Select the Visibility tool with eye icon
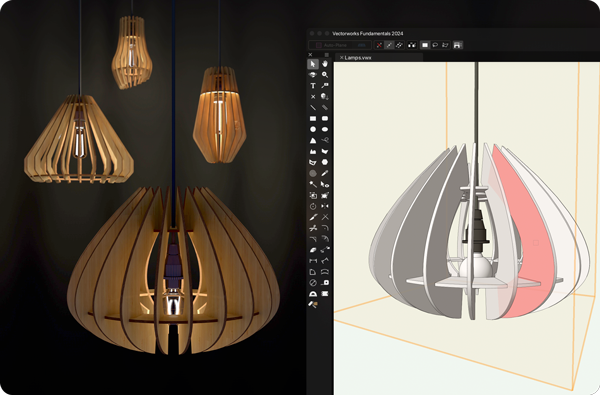This screenshot has width=600, height=395. pos(325,184)
